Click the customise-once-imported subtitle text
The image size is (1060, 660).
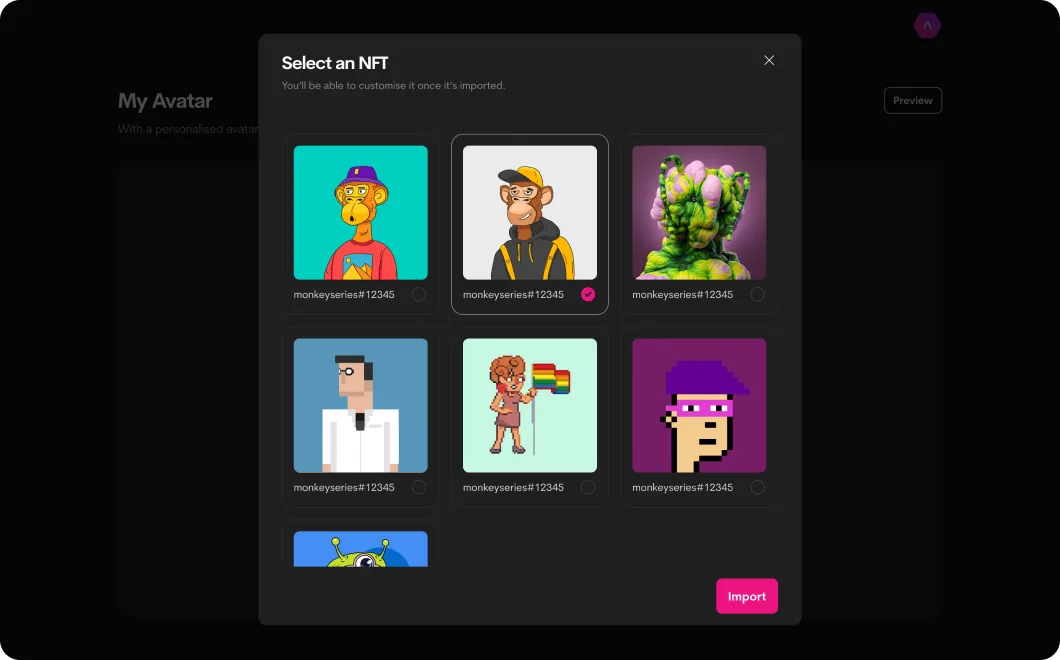pos(393,86)
